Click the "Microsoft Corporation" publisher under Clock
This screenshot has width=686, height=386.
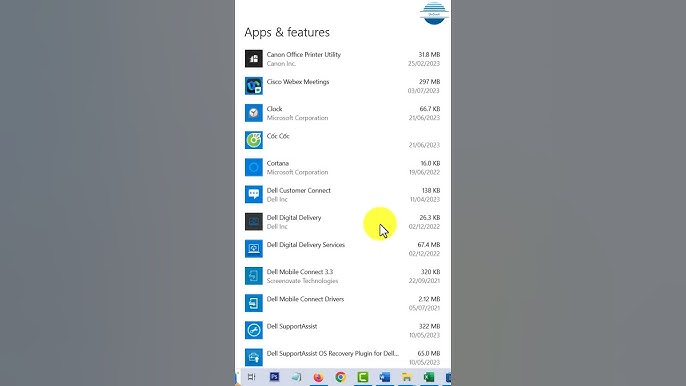[298, 118]
